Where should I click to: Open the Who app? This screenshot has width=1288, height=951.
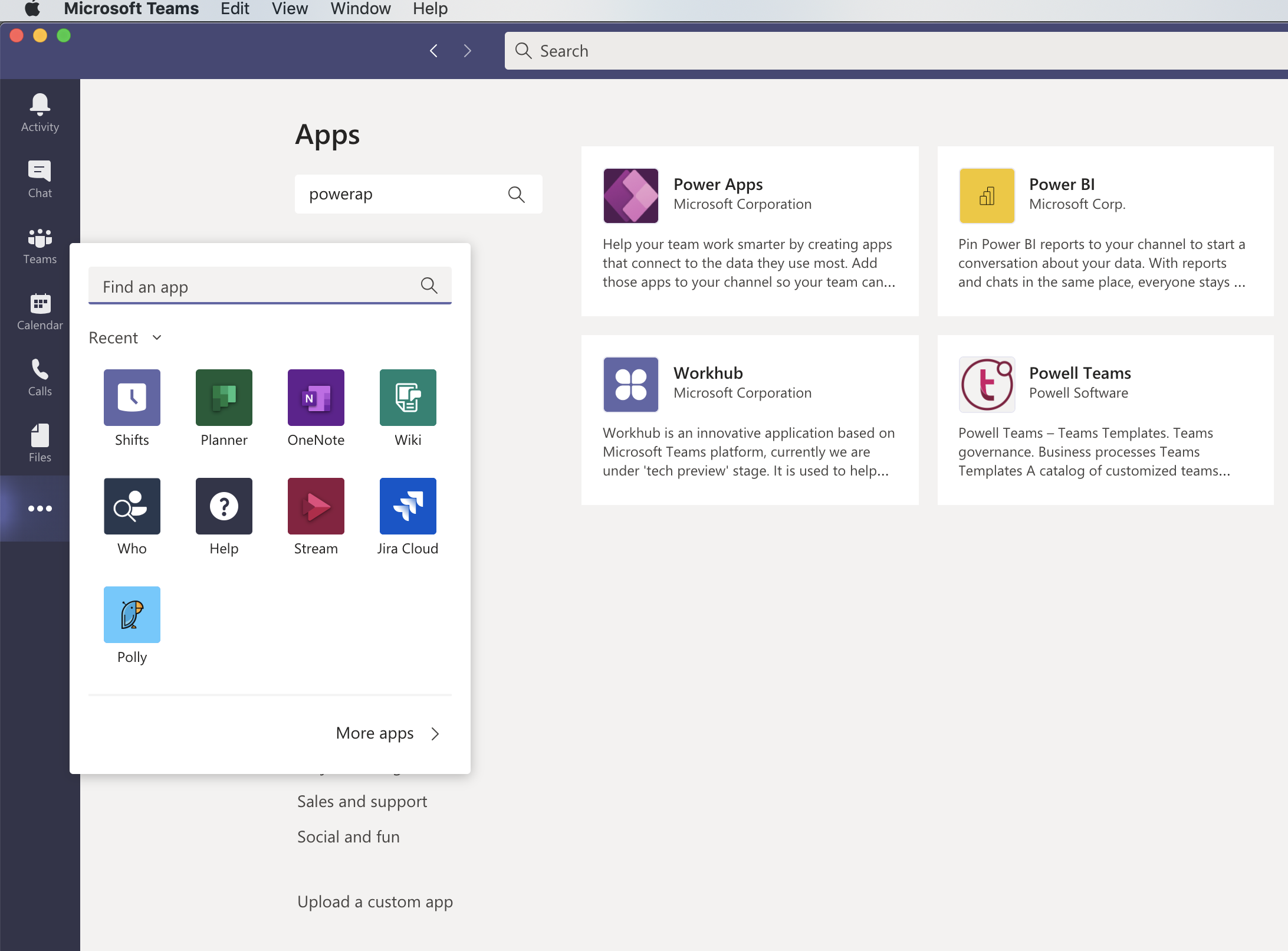(132, 506)
